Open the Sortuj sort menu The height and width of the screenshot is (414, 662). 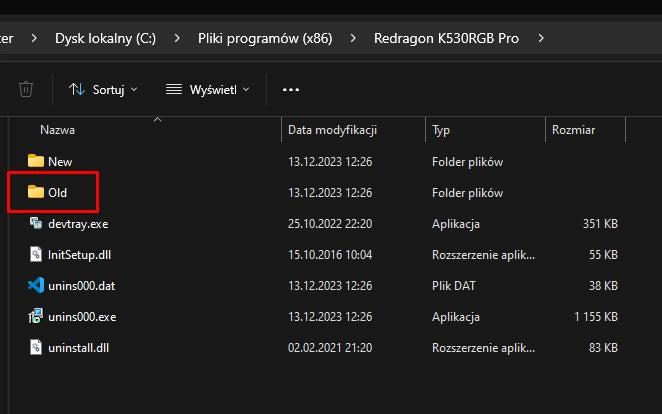pyautogui.click(x=103, y=89)
